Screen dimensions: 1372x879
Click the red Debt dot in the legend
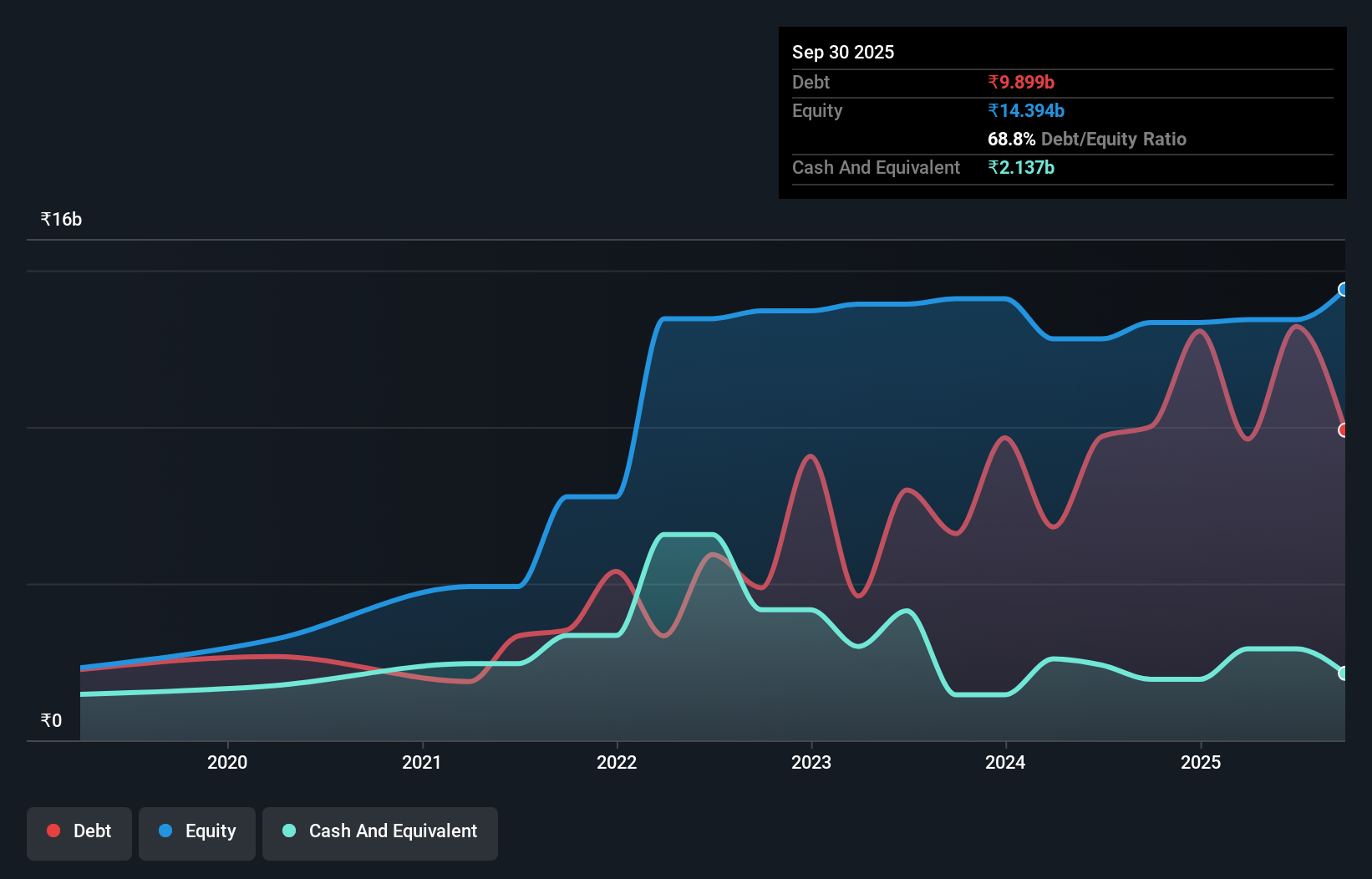click(53, 831)
